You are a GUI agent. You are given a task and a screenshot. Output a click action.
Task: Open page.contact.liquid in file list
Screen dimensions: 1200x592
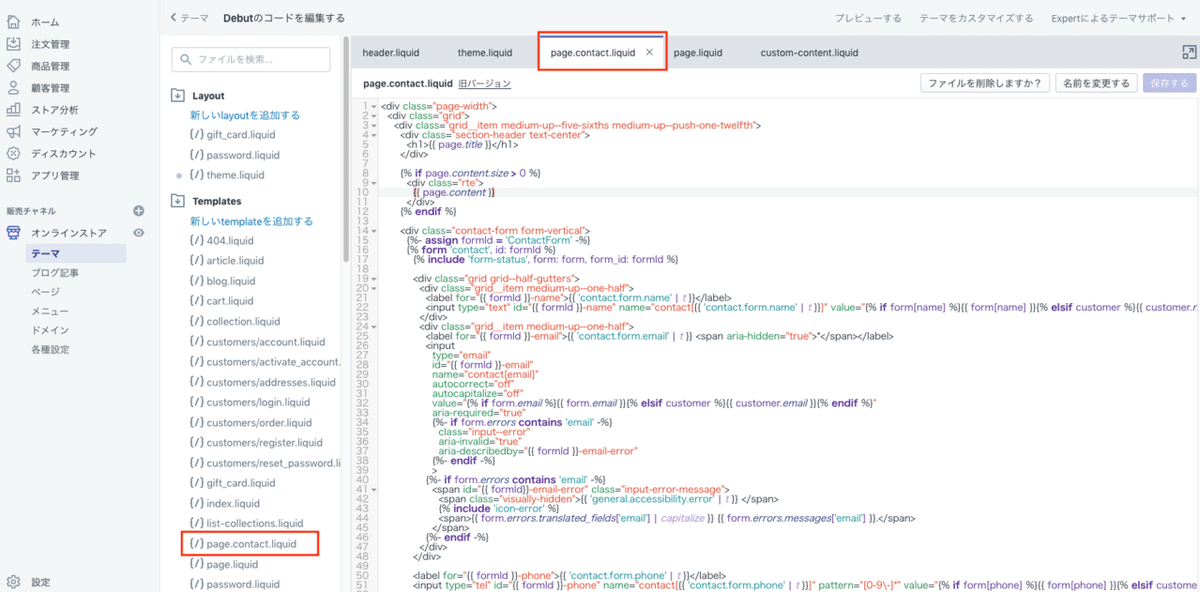[x=251, y=544]
